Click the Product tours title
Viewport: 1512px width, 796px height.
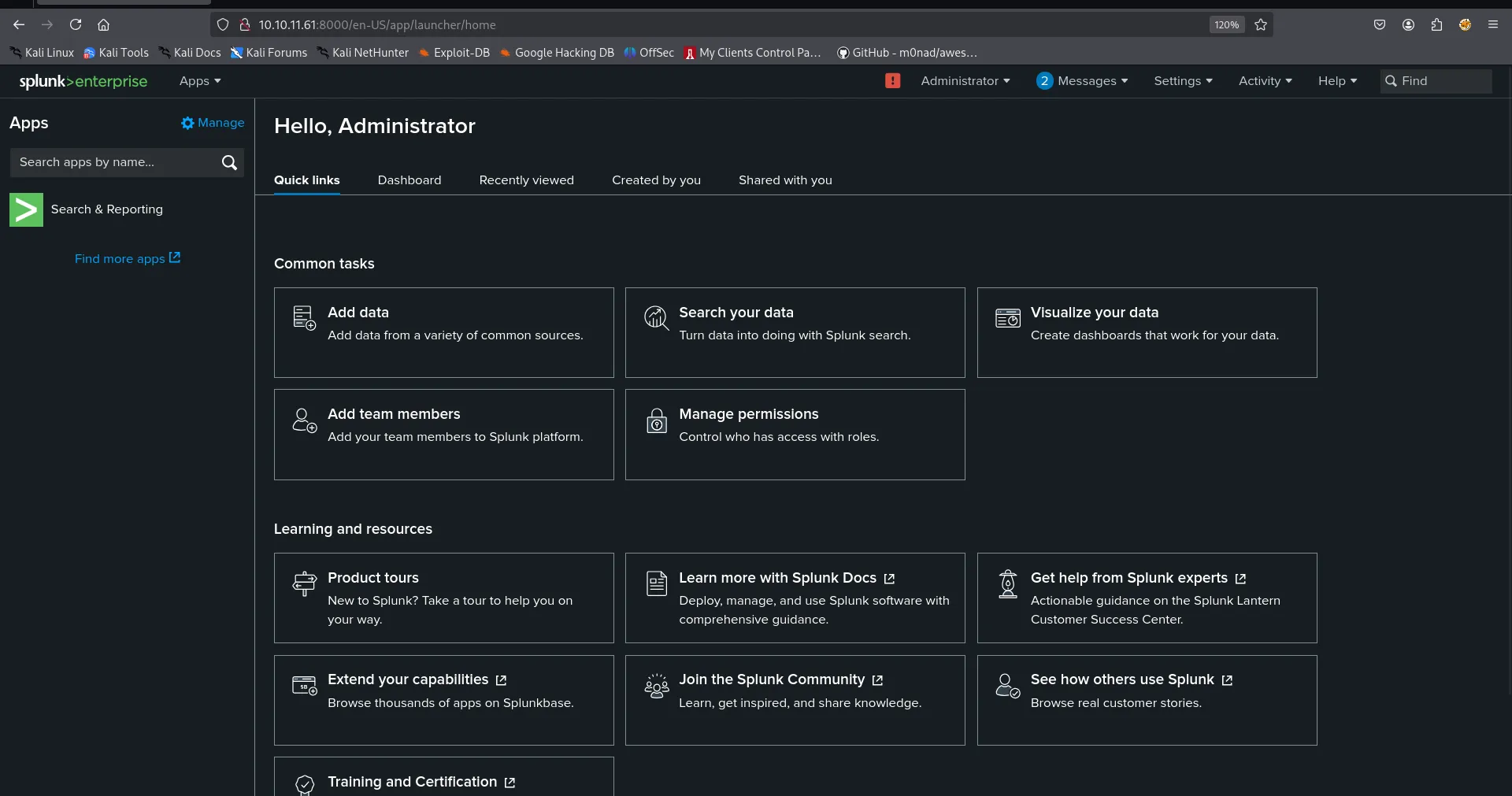tap(373, 578)
